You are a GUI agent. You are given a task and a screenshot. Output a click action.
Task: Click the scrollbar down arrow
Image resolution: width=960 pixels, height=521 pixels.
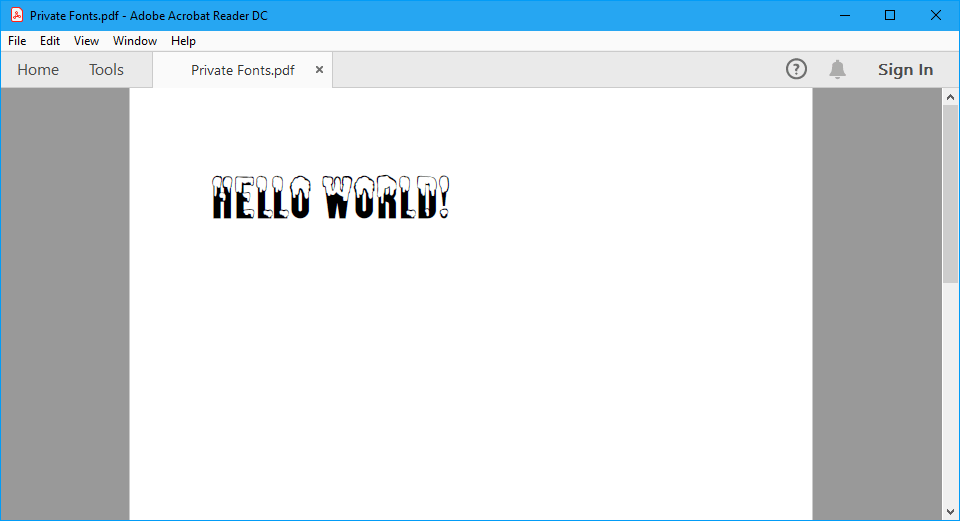[950, 511]
